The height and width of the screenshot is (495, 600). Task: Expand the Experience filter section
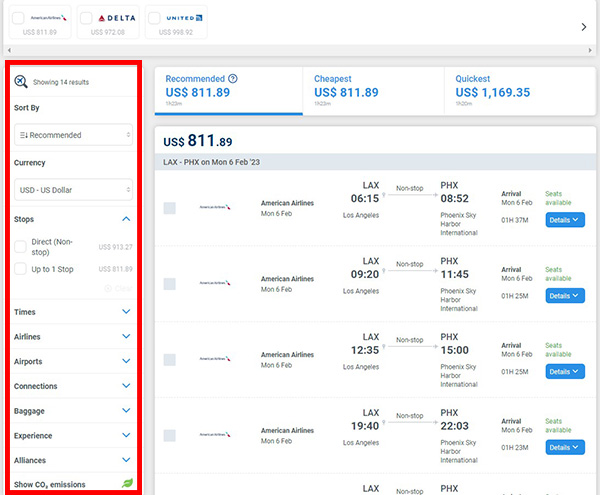pyautogui.click(x=126, y=435)
